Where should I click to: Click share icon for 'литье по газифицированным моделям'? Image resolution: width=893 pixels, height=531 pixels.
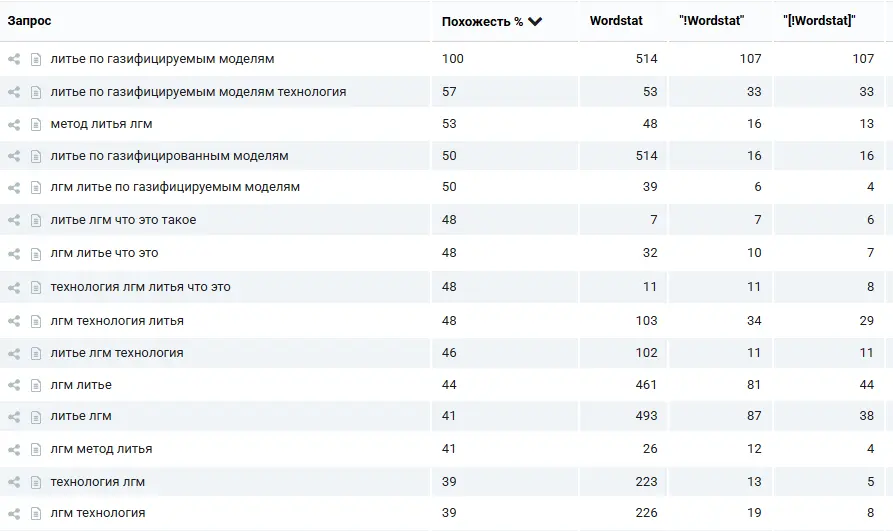coord(14,157)
